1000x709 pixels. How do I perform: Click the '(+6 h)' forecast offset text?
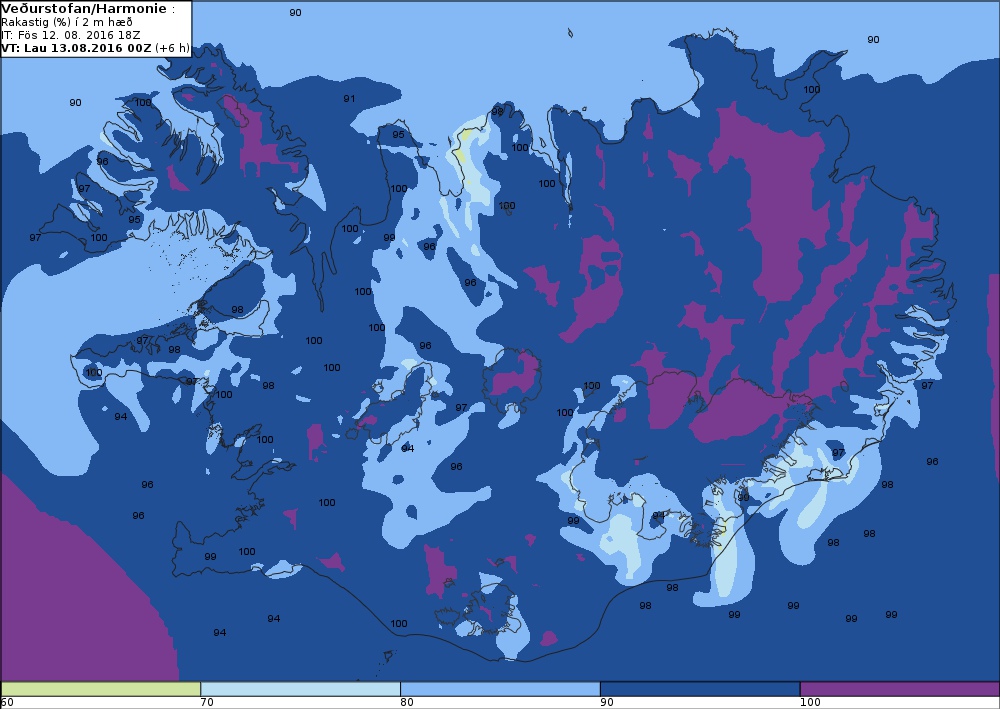point(172,48)
